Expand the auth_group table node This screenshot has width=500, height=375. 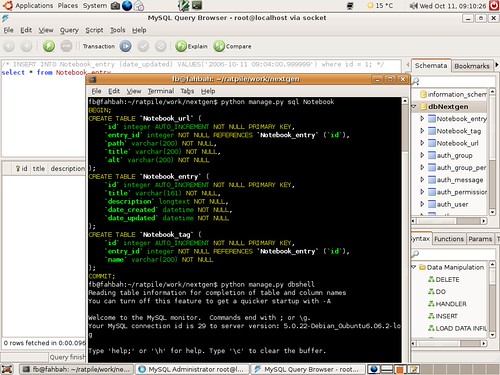(x=422, y=155)
